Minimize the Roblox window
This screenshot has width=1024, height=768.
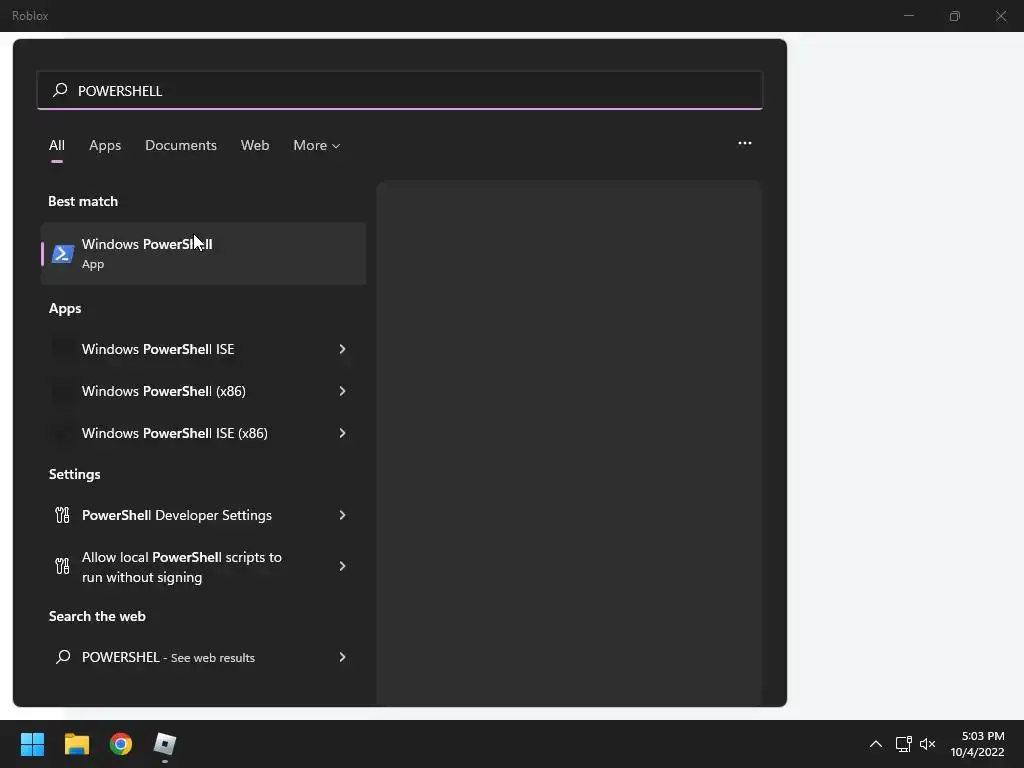click(x=908, y=16)
